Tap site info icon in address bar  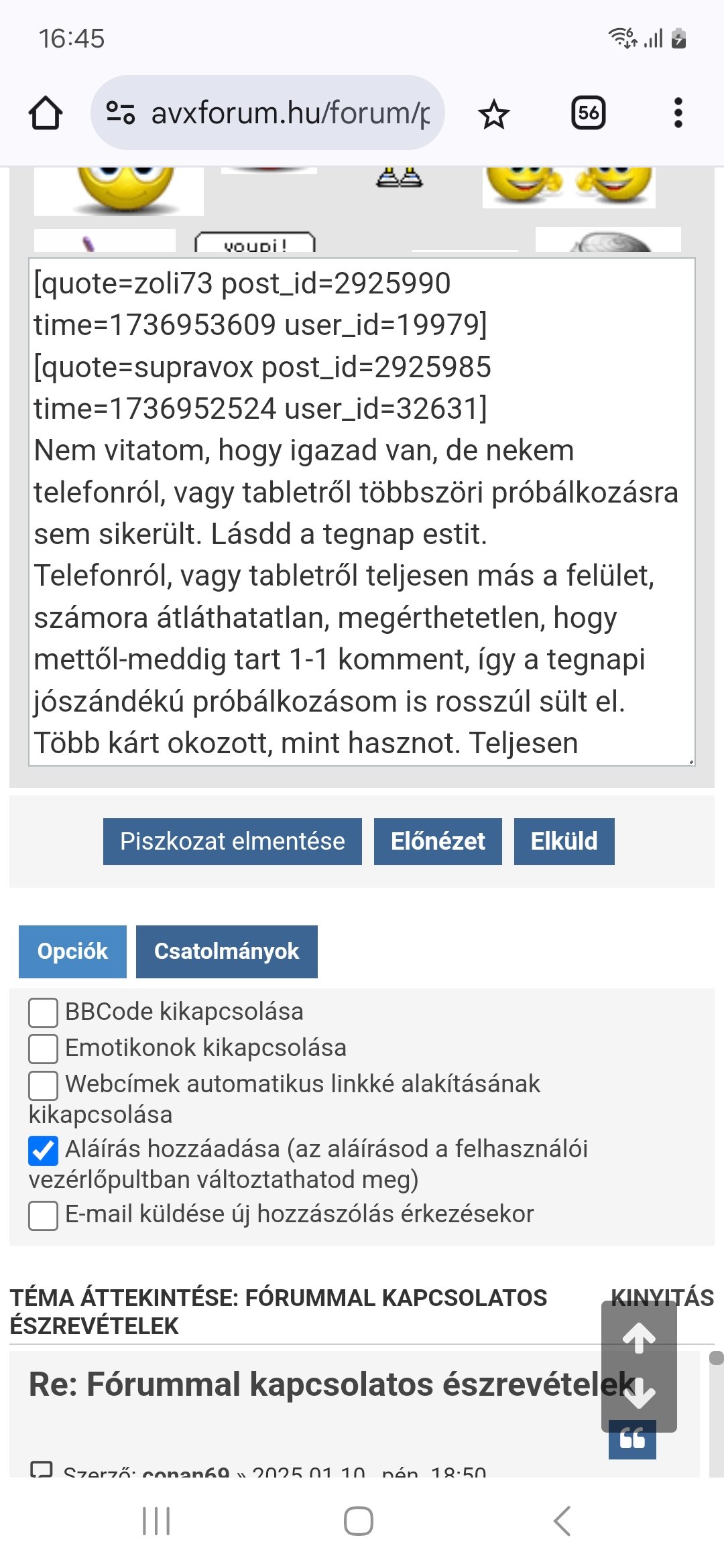click(121, 113)
